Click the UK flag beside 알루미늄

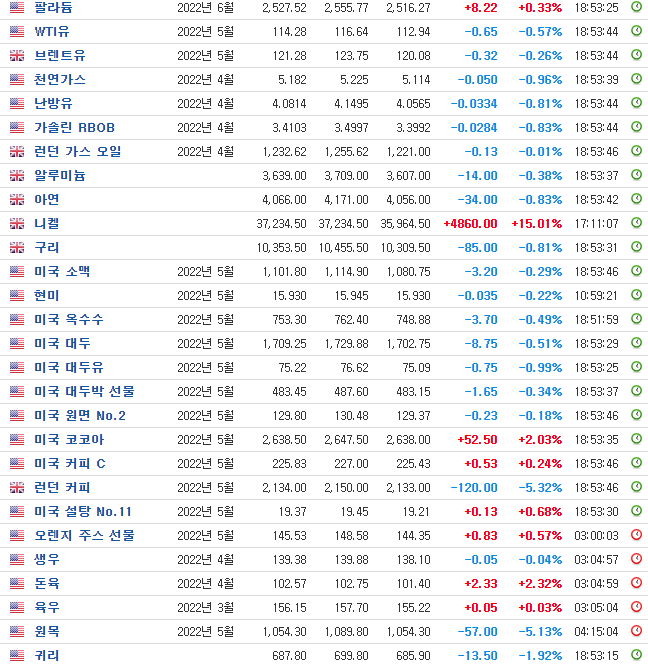[17, 175]
